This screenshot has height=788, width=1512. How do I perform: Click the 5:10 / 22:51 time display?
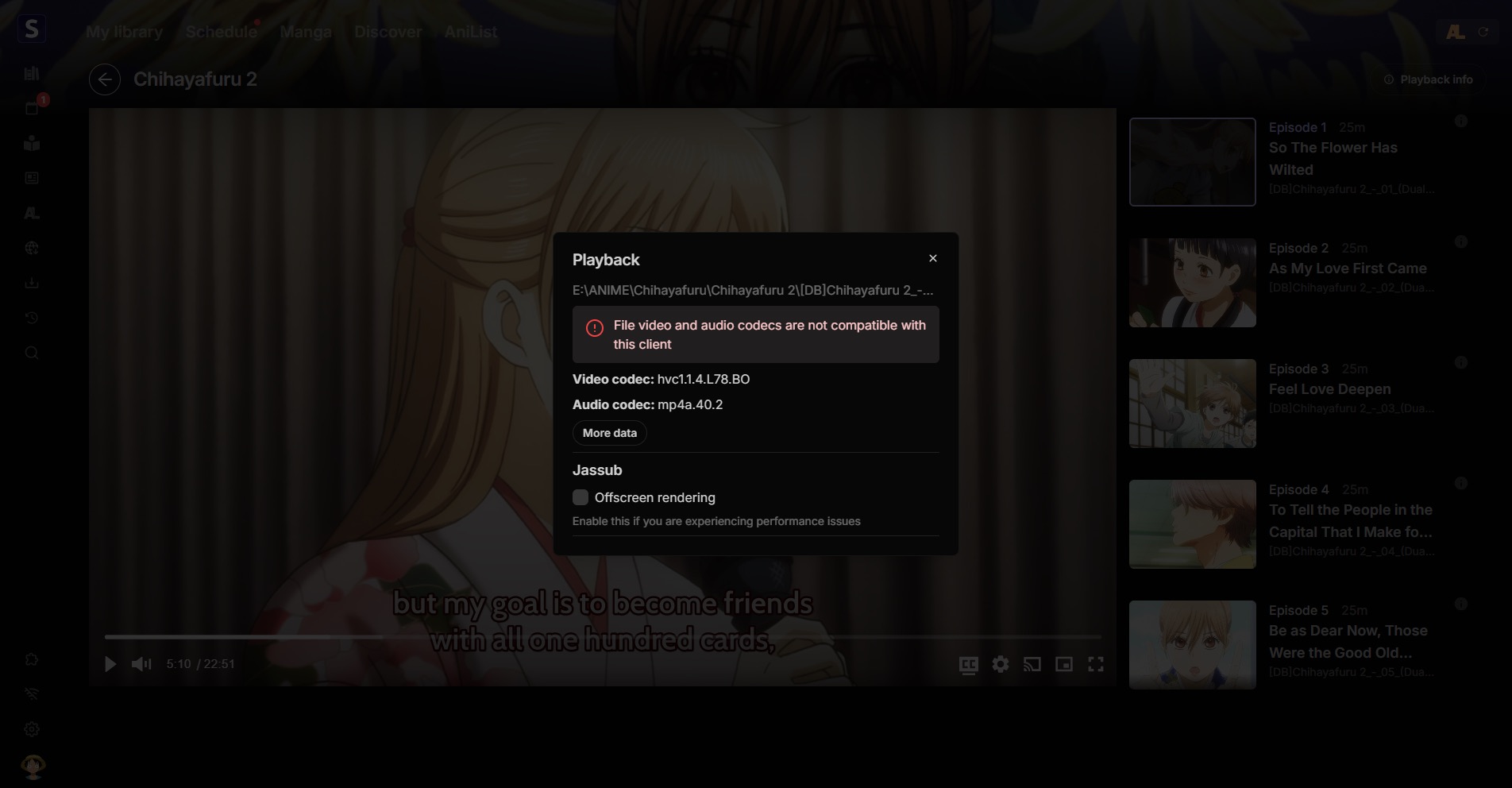click(x=201, y=664)
